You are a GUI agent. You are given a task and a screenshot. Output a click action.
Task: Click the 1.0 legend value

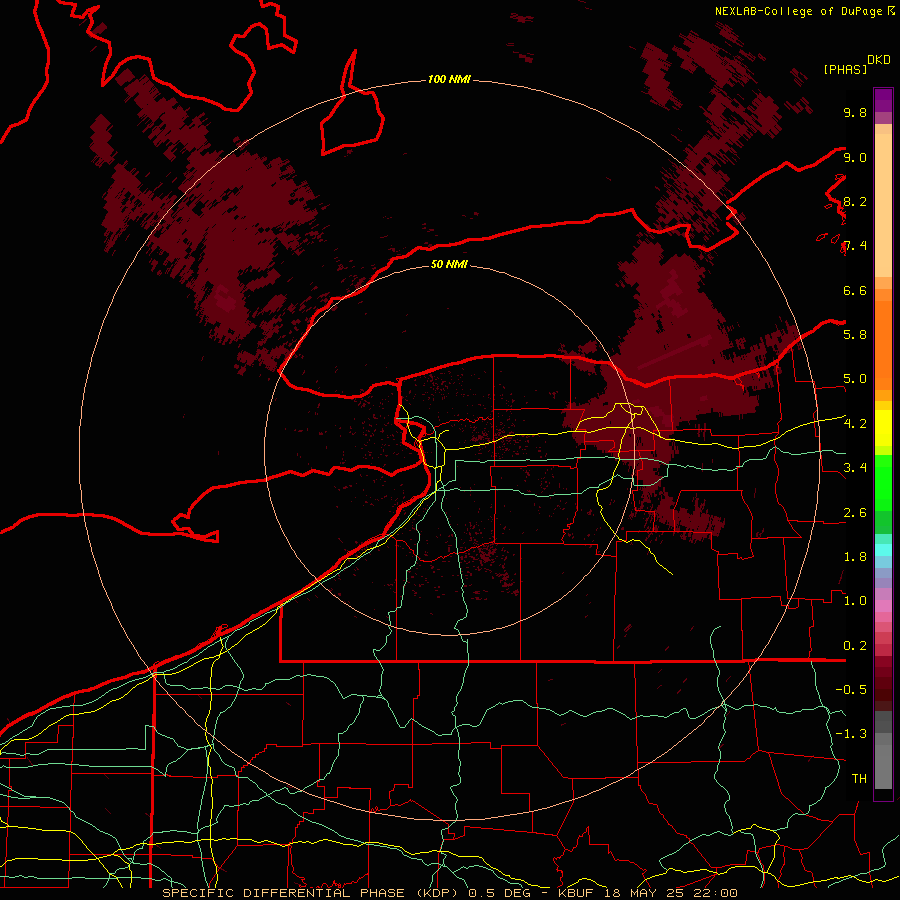(x=855, y=601)
